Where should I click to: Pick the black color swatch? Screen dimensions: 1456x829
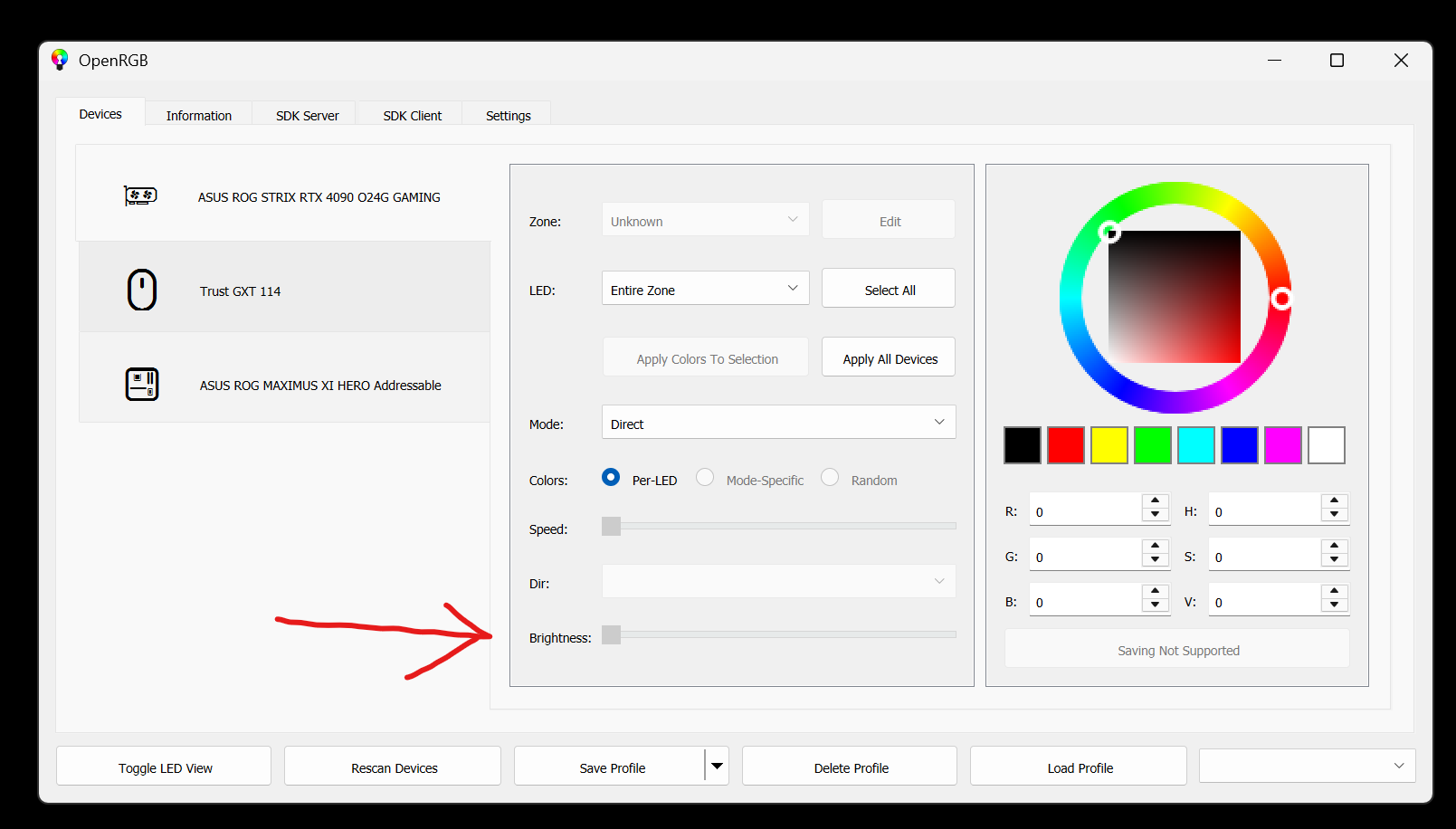click(1023, 445)
